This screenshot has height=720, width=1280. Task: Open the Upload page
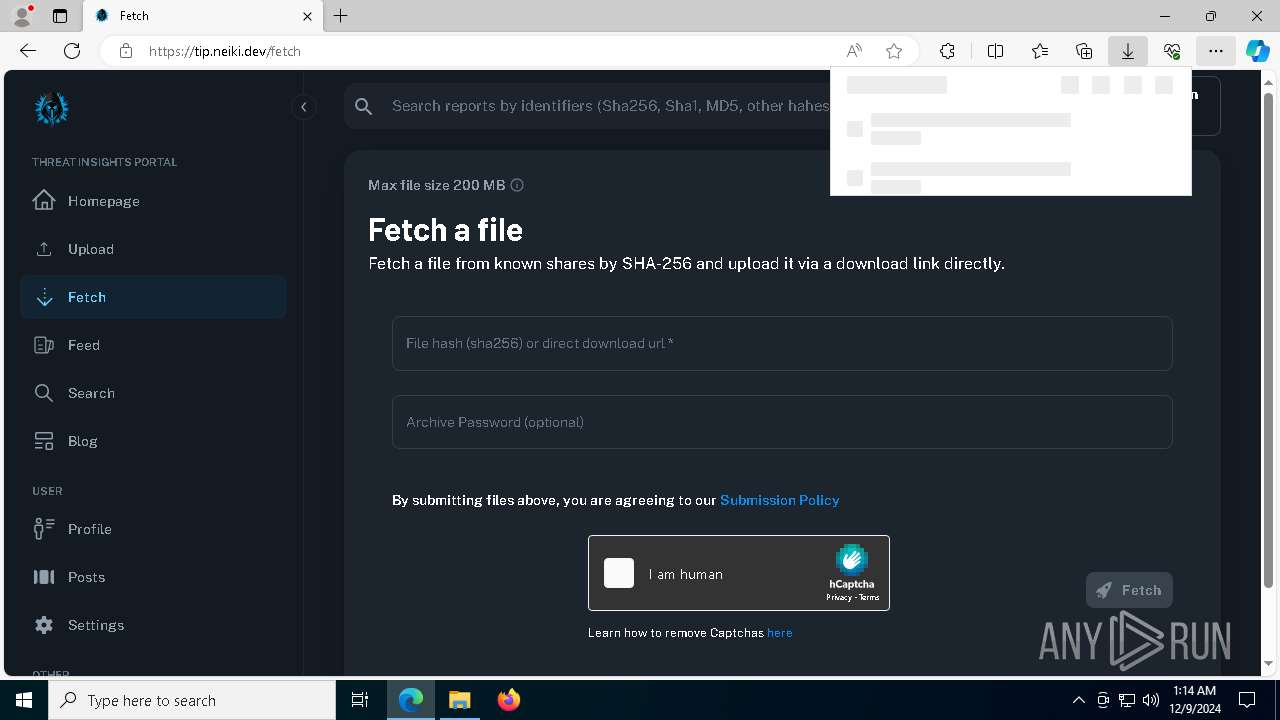153,249
